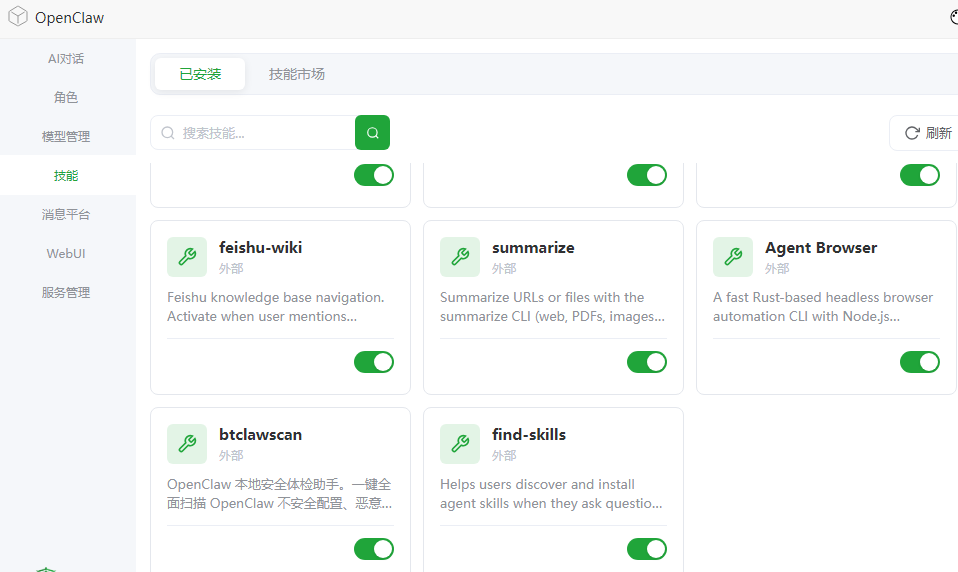Open 消息平台 in the sidebar
Screen dimensions: 958x572
tap(67, 214)
